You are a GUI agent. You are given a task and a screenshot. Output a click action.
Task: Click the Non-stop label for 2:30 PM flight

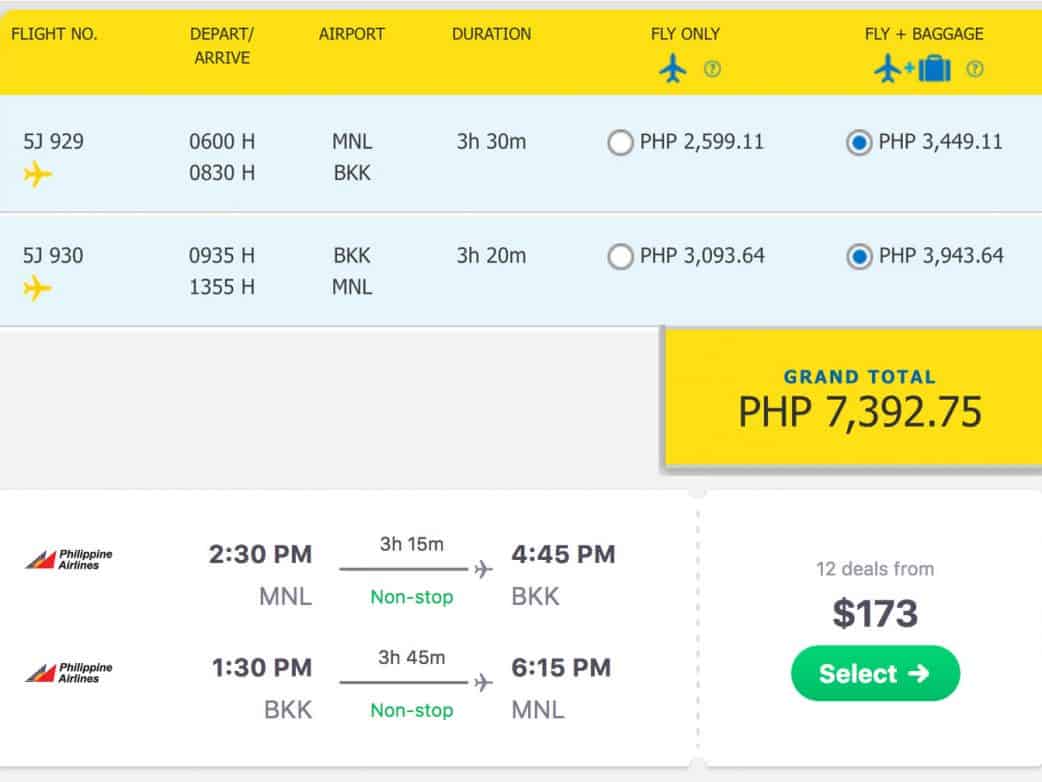[x=412, y=597]
